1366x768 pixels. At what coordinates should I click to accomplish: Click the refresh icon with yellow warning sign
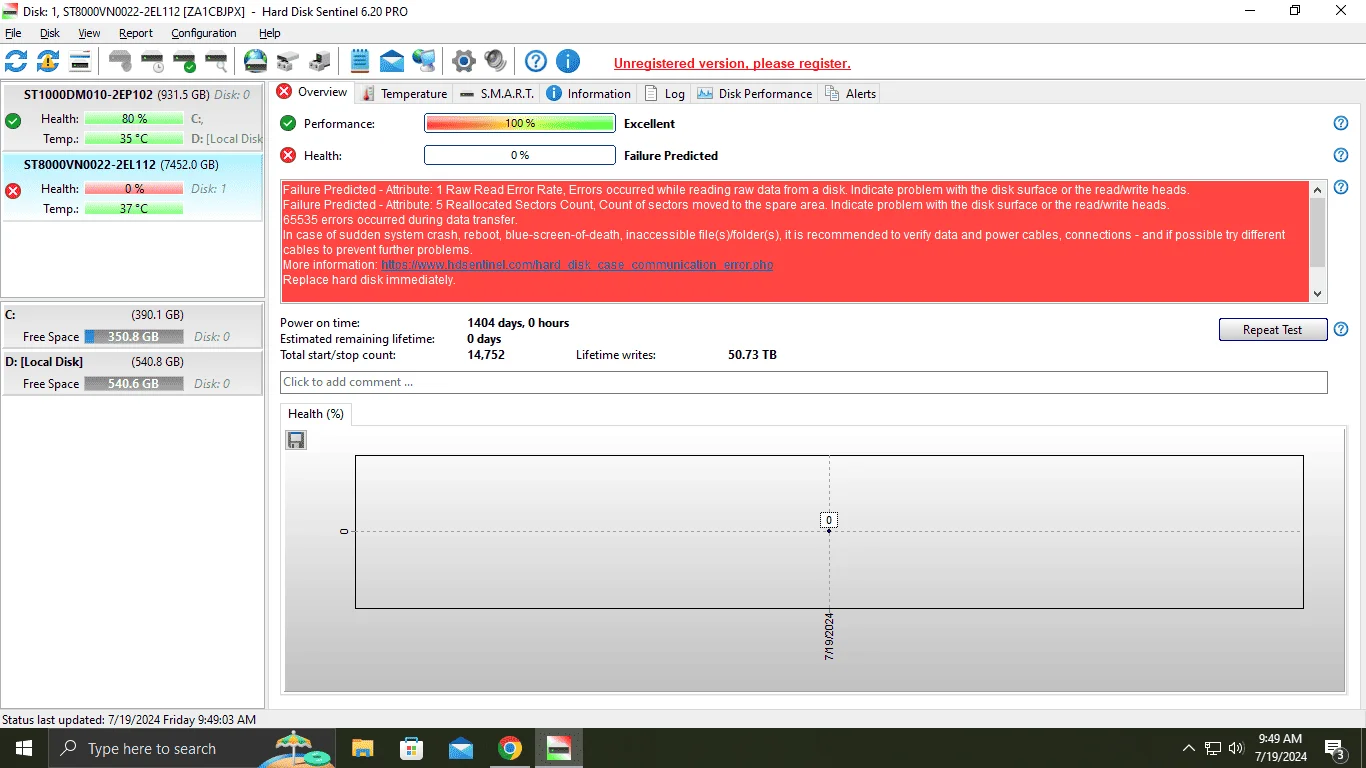[x=48, y=62]
